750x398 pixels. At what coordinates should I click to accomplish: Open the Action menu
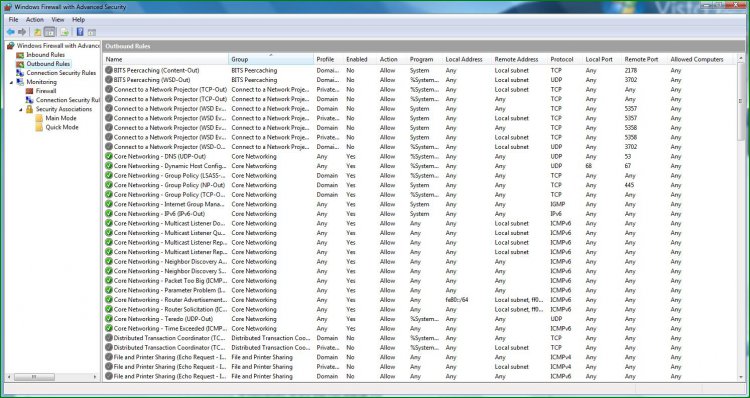point(34,20)
